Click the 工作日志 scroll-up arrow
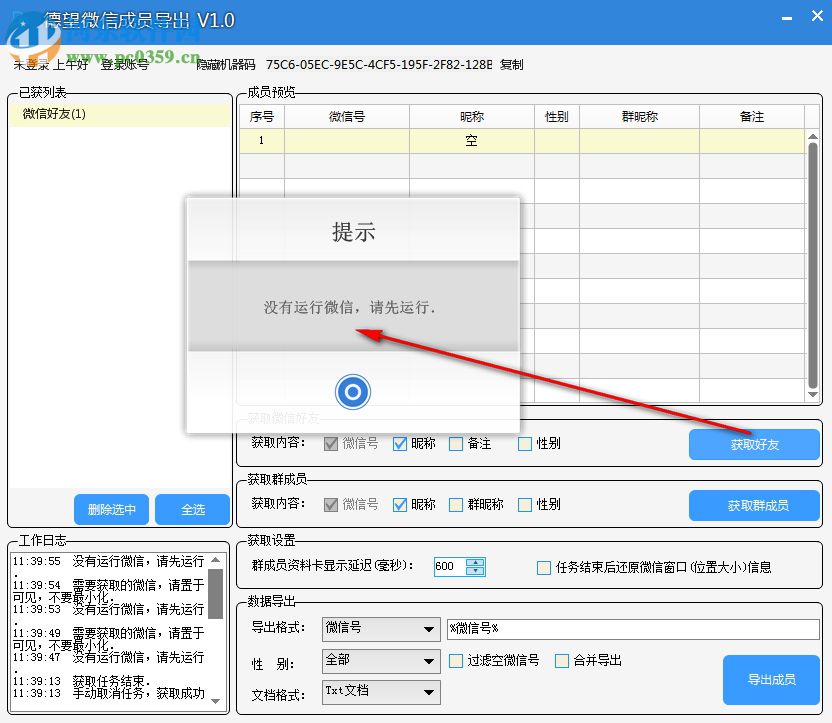 pos(215,560)
